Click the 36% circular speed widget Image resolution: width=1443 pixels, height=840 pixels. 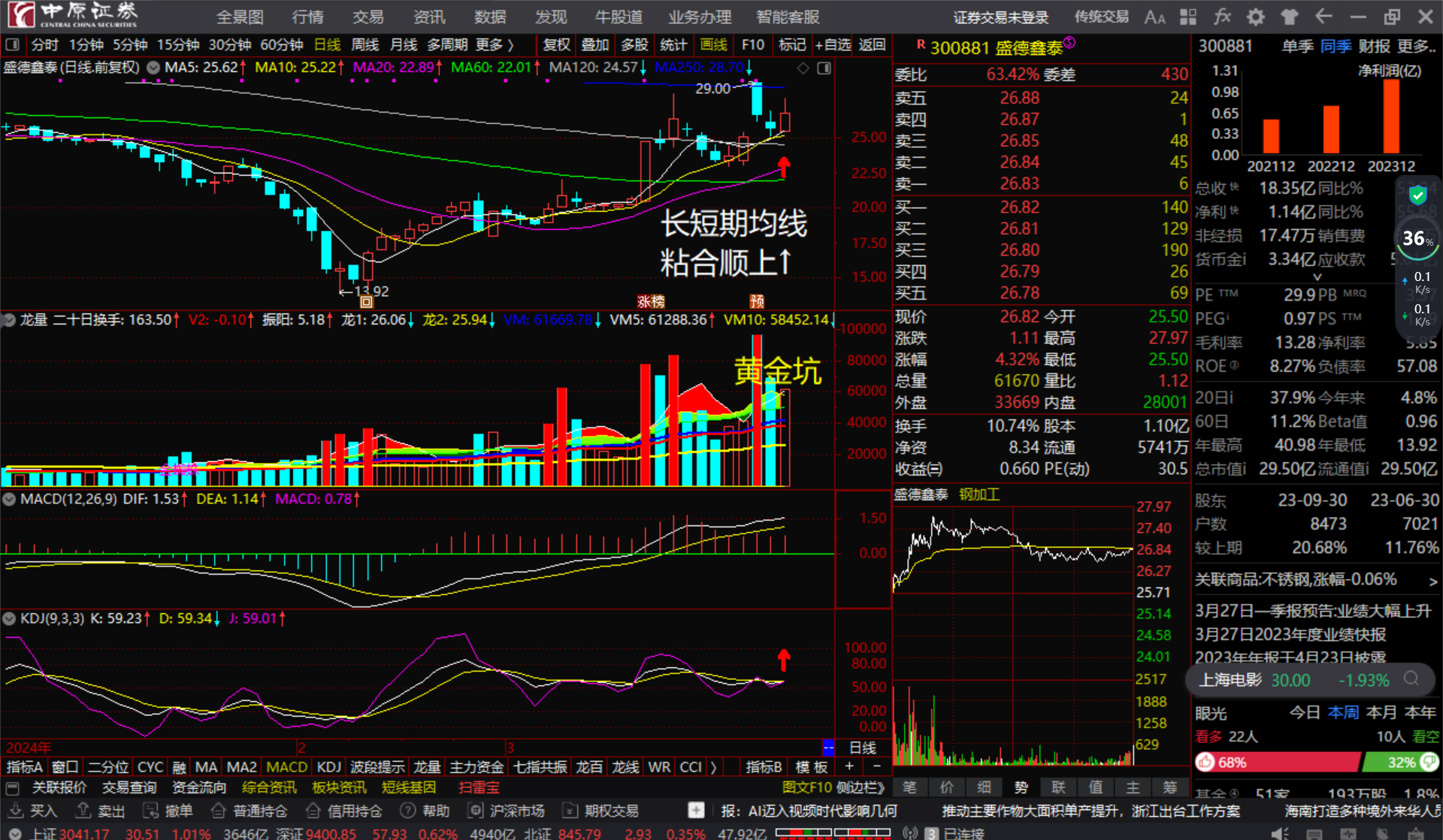1417,239
